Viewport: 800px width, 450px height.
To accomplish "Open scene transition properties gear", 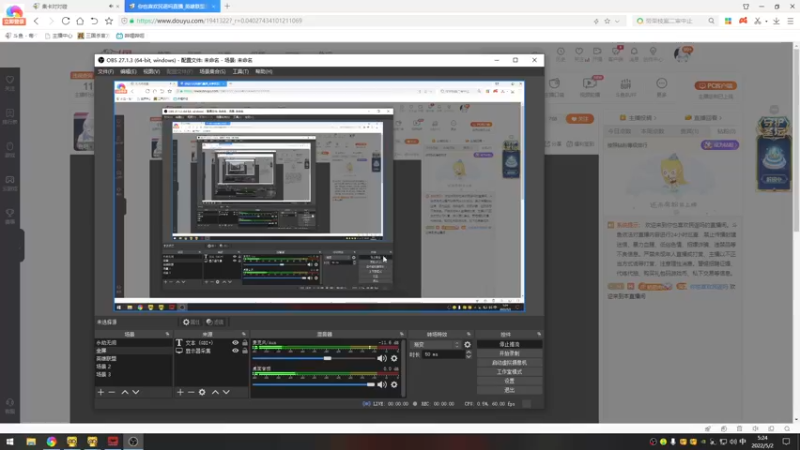I will click(x=467, y=344).
